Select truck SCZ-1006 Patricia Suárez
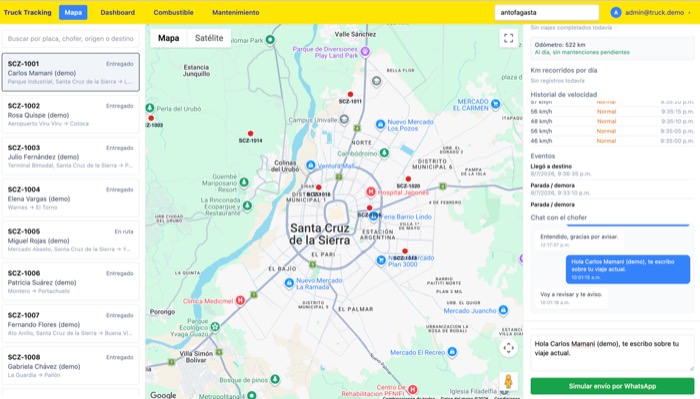 [x=71, y=282]
